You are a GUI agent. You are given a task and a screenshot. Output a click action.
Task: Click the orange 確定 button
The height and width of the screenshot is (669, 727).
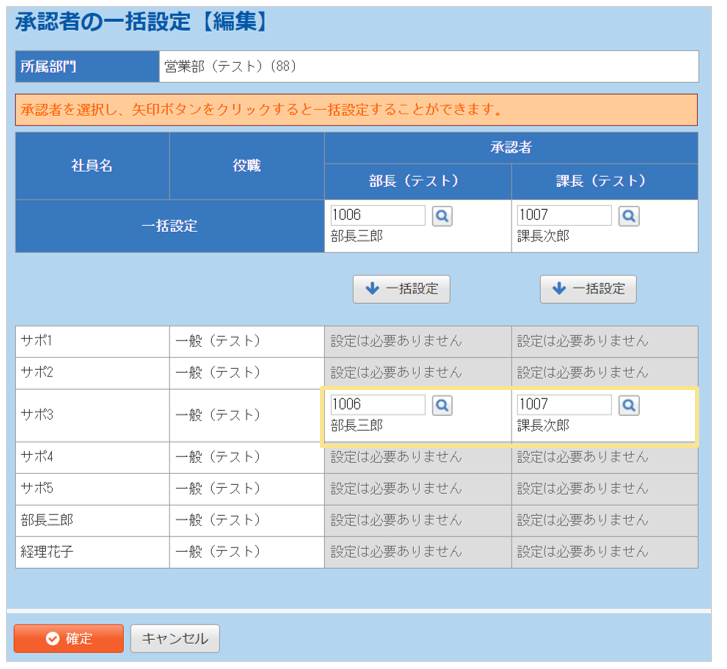click(68, 639)
